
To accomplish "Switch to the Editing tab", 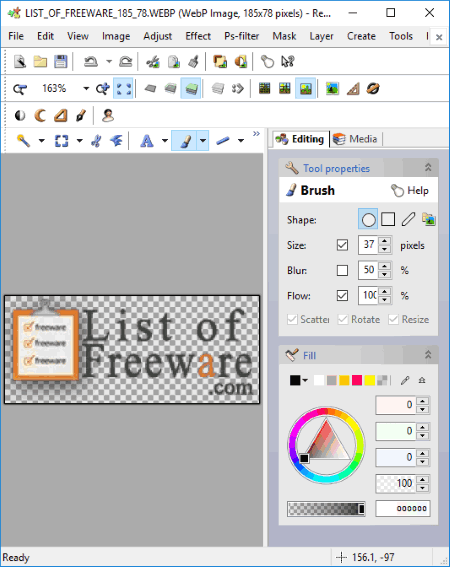I will (300, 139).
